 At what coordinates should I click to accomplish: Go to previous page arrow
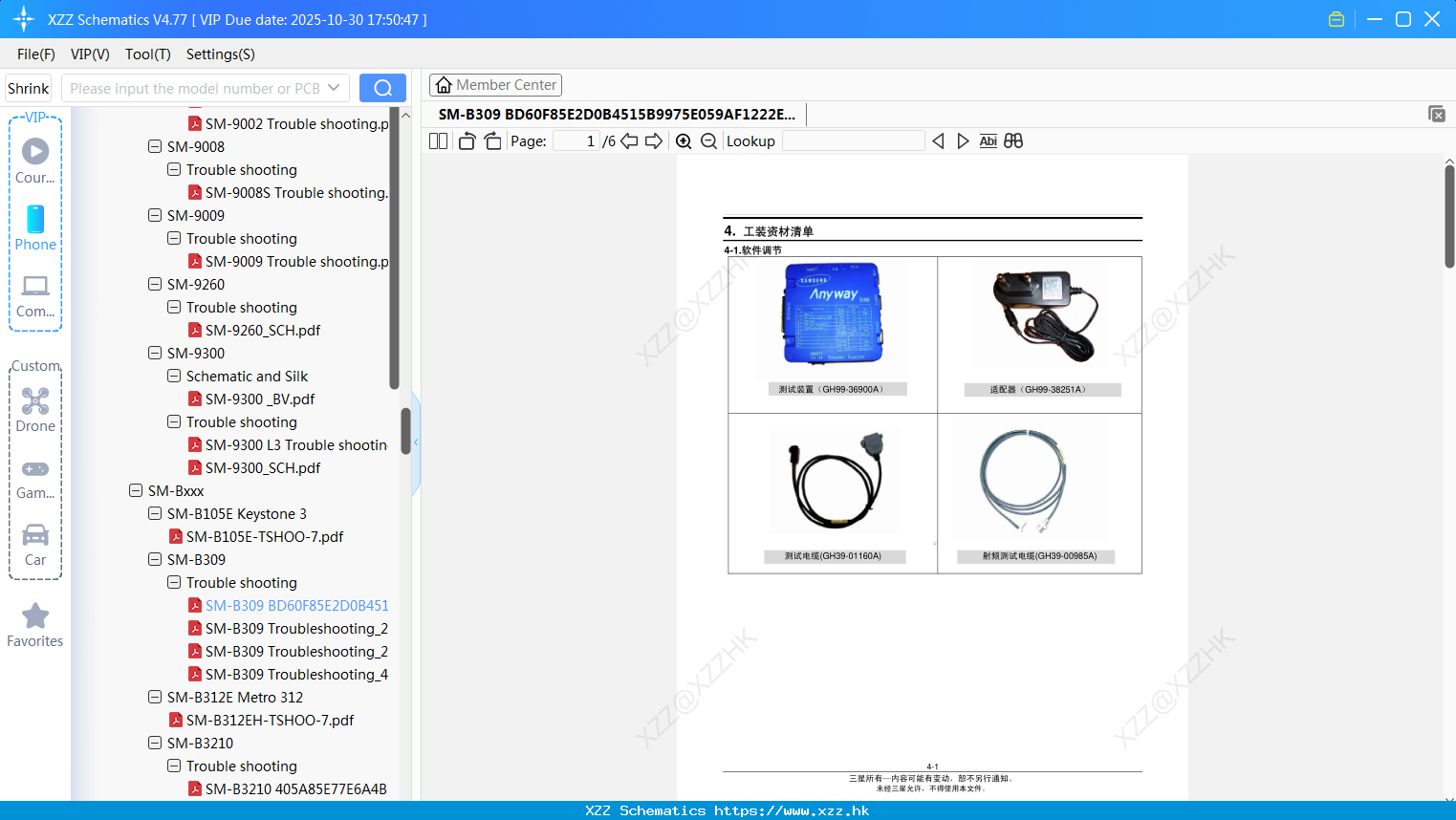pyautogui.click(x=629, y=140)
